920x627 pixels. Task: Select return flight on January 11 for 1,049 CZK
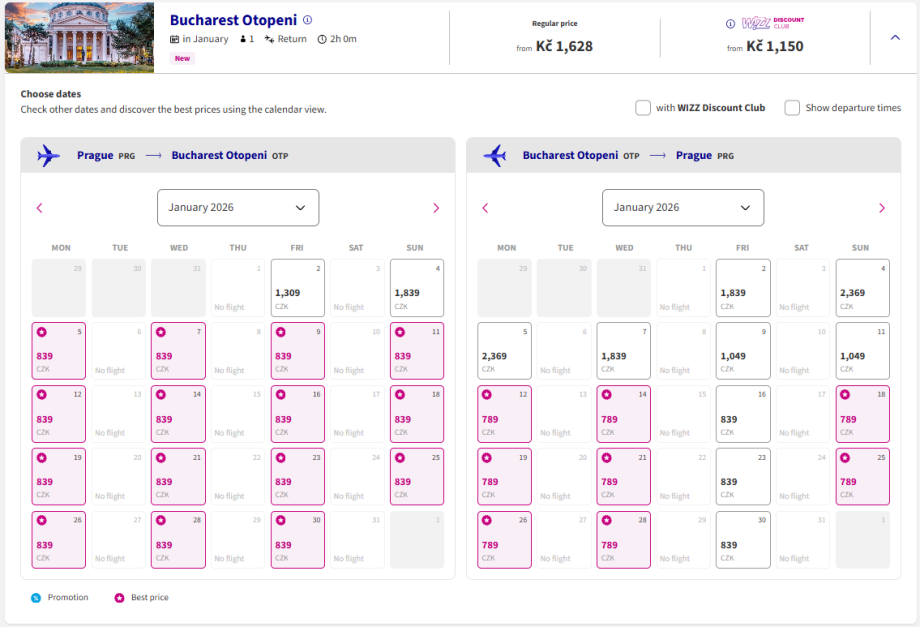click(862, 351)
